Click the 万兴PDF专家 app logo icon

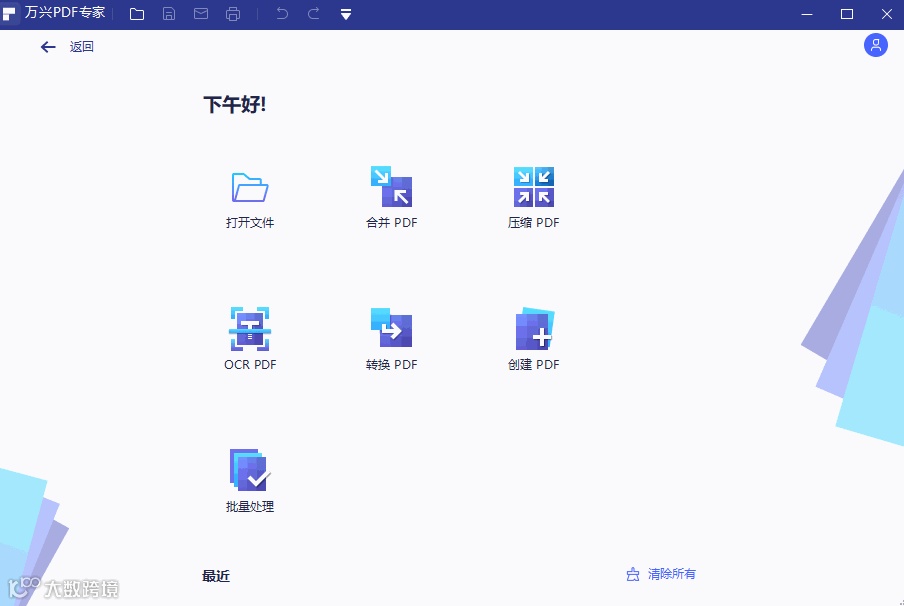9,13
